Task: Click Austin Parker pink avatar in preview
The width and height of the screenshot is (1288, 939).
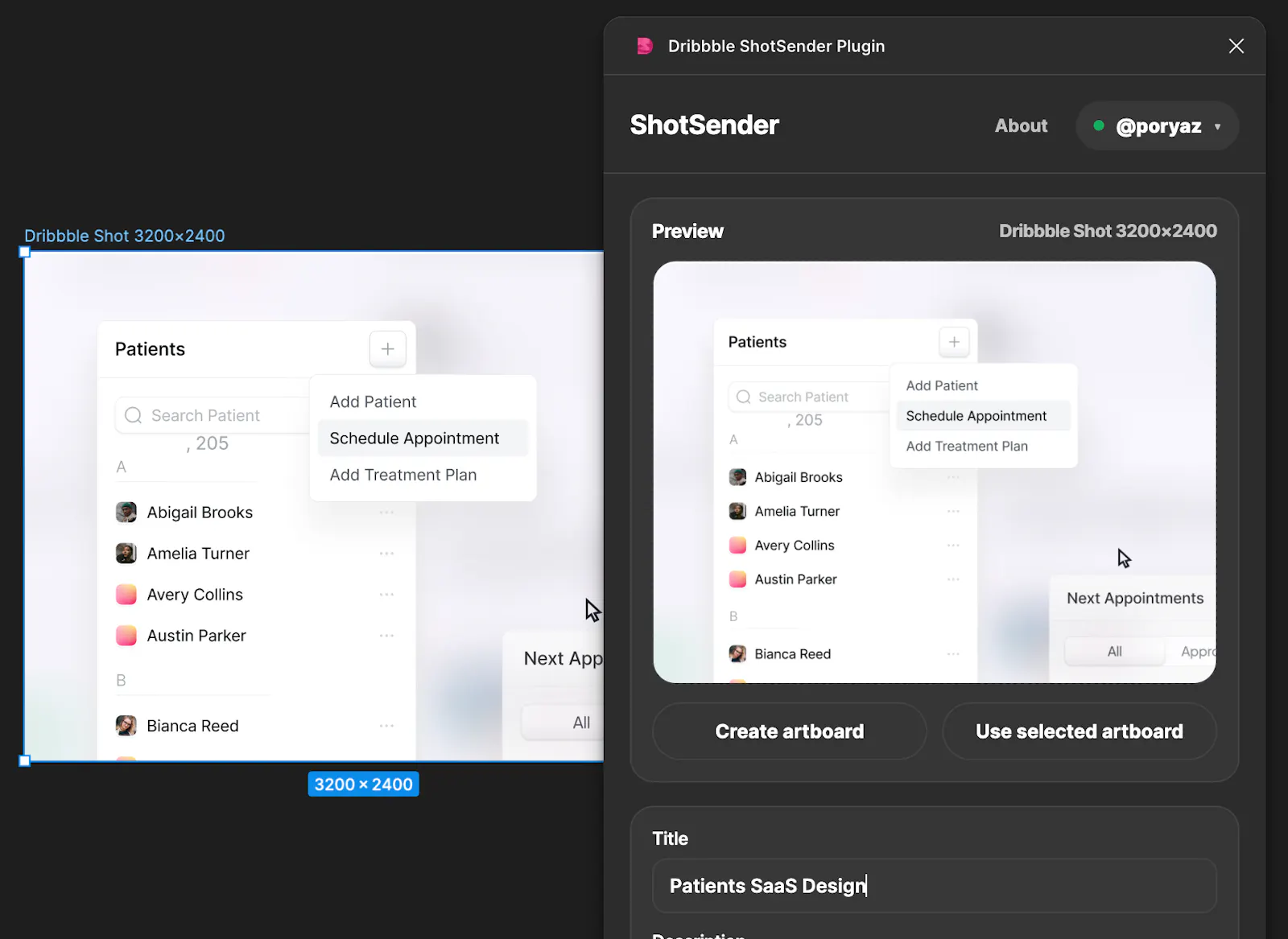Action: pyautogui.click(x=737, y=579)
